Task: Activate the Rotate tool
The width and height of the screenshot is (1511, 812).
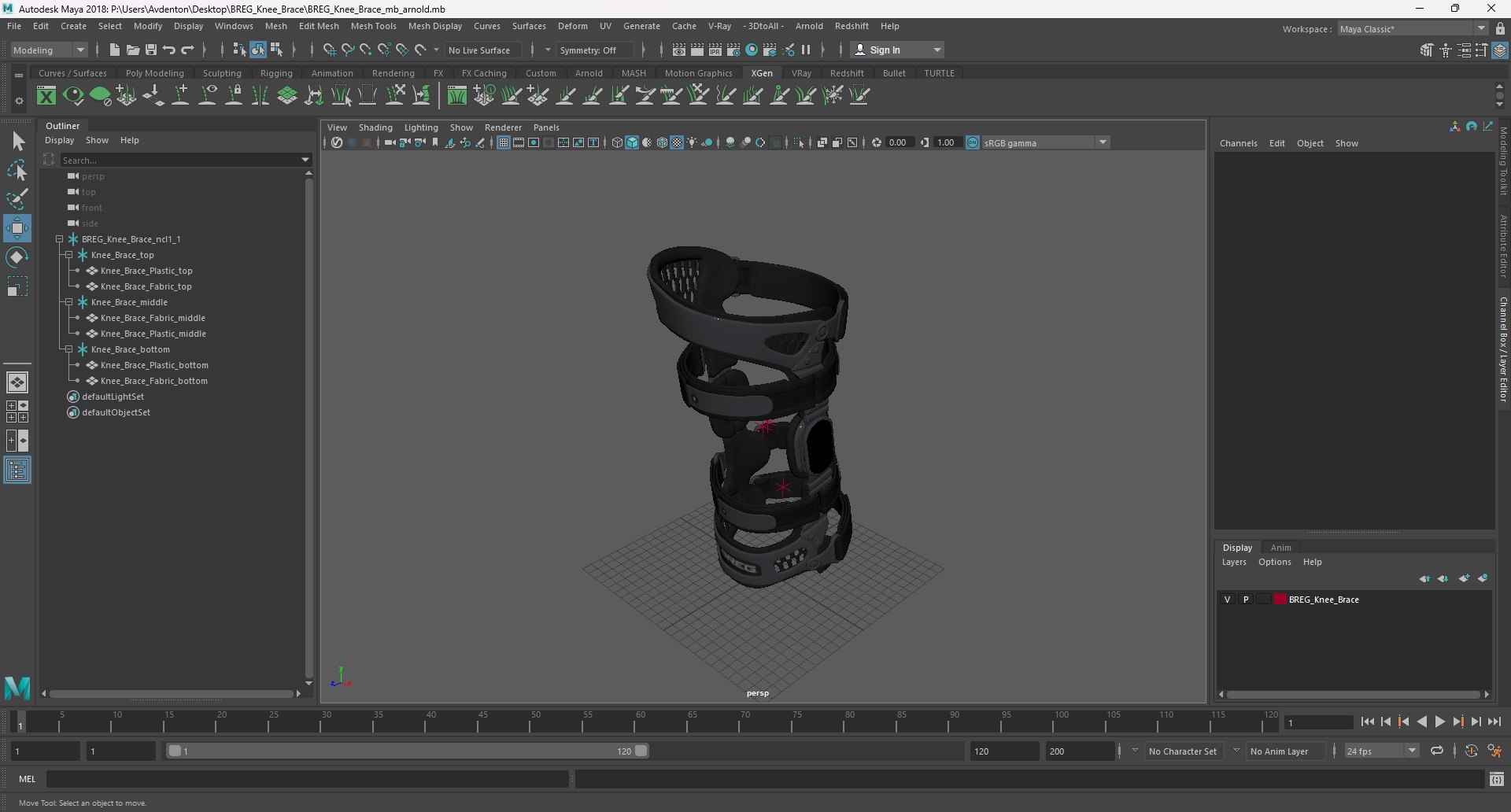Action: tap(17, 257)
